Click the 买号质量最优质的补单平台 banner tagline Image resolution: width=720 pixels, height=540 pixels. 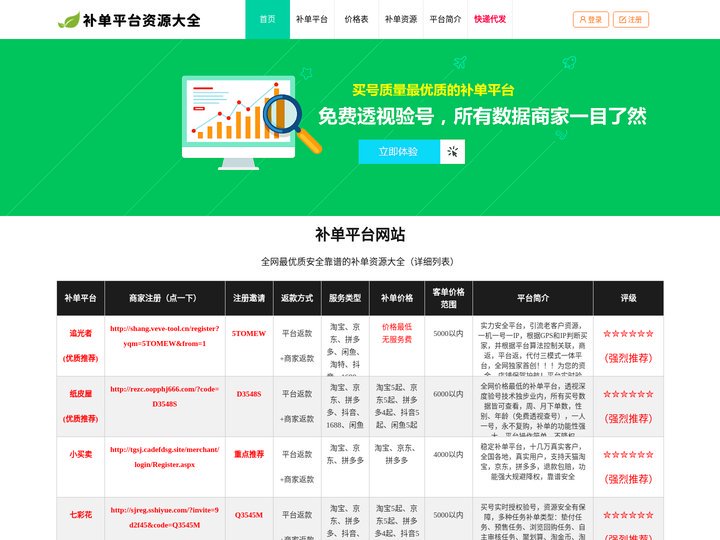tap(433, 90)
